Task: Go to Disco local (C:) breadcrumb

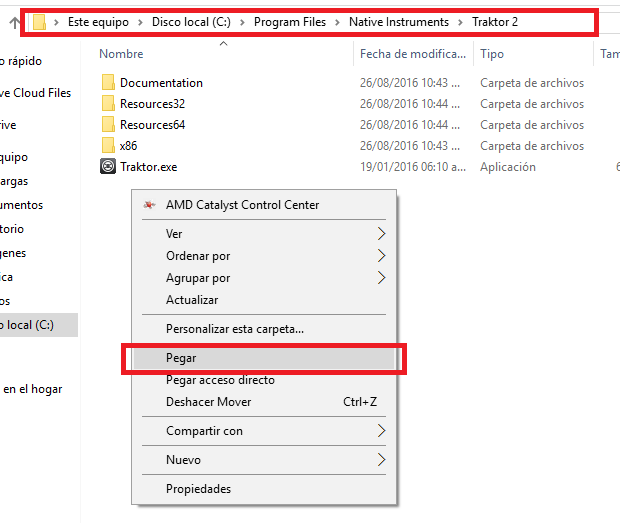Action: [x=191, y=22]
